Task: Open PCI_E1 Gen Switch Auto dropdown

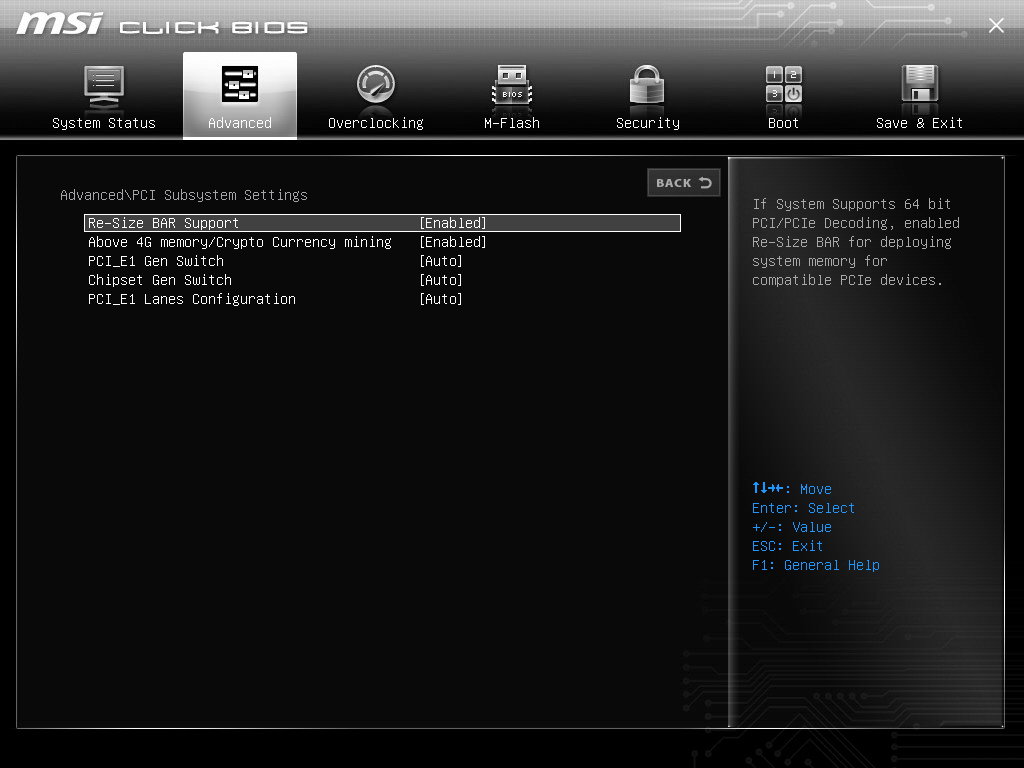Action: [441, 261]
